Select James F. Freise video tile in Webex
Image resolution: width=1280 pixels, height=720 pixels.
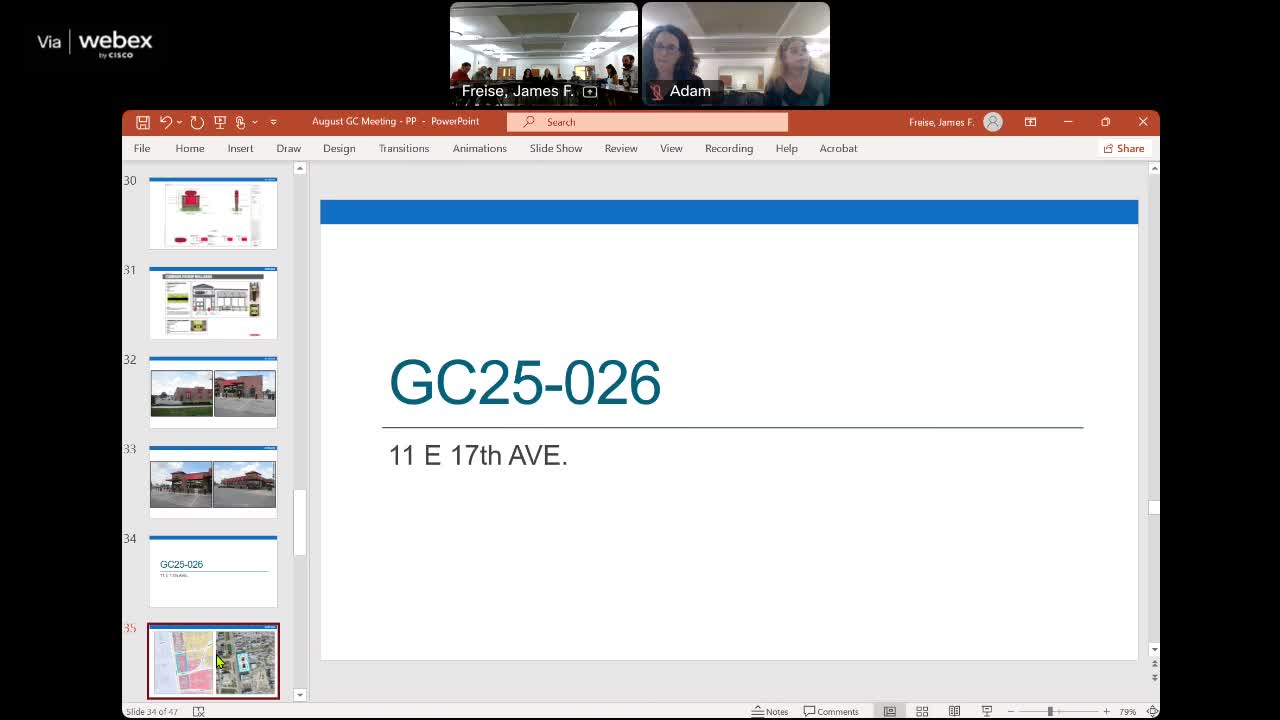pos(544,54)
